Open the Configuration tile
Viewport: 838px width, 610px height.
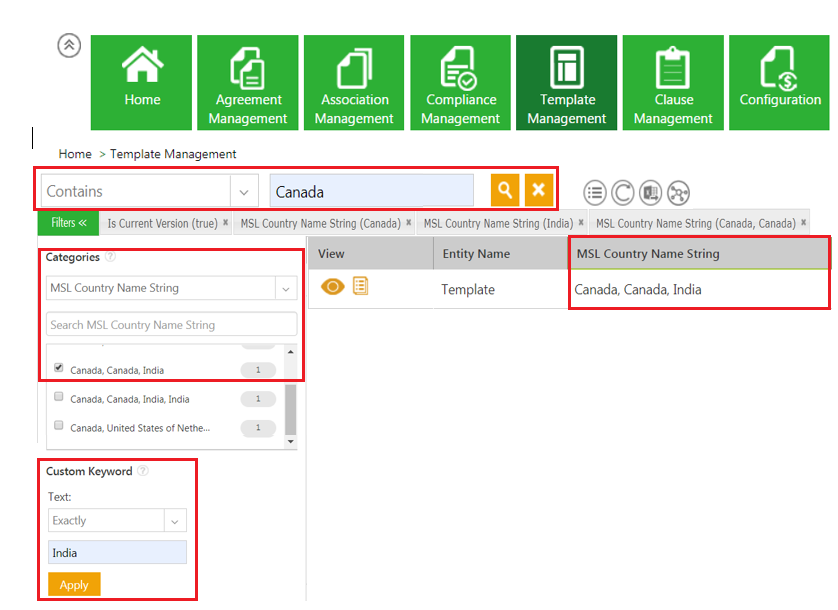780,82
